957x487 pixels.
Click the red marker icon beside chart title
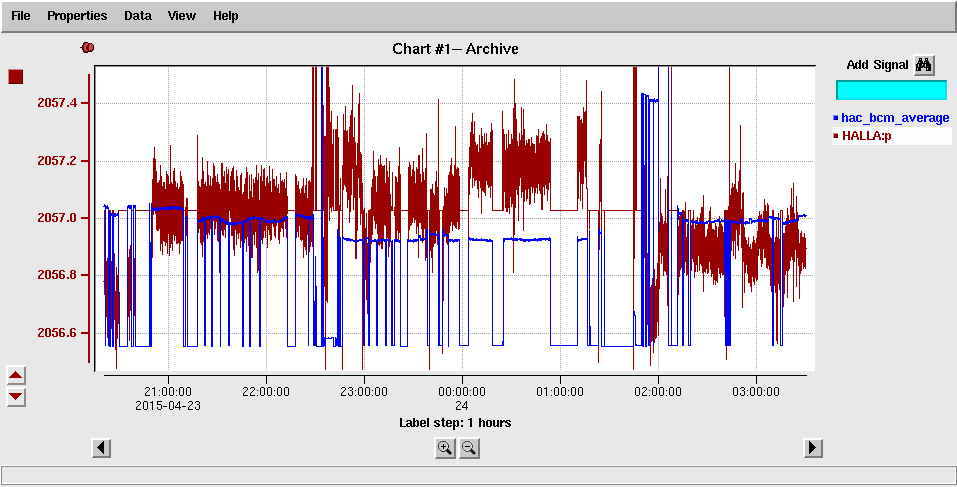click(88, 48)
